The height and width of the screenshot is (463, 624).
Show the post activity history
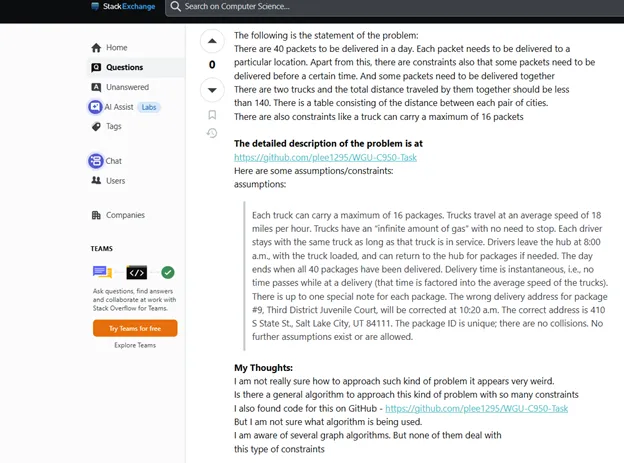(212, 133)
